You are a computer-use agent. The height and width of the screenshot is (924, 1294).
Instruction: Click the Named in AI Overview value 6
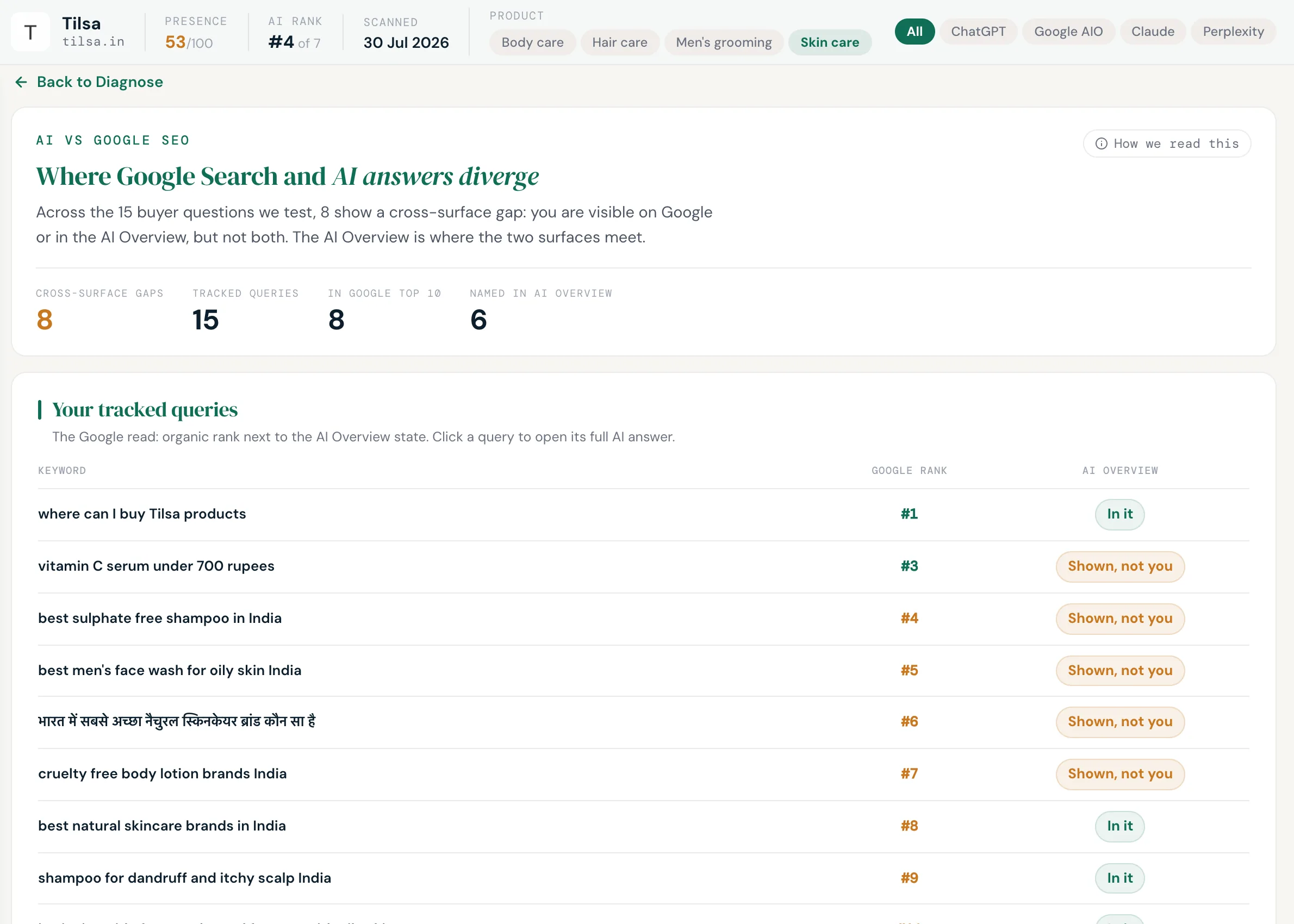point(478,320)
